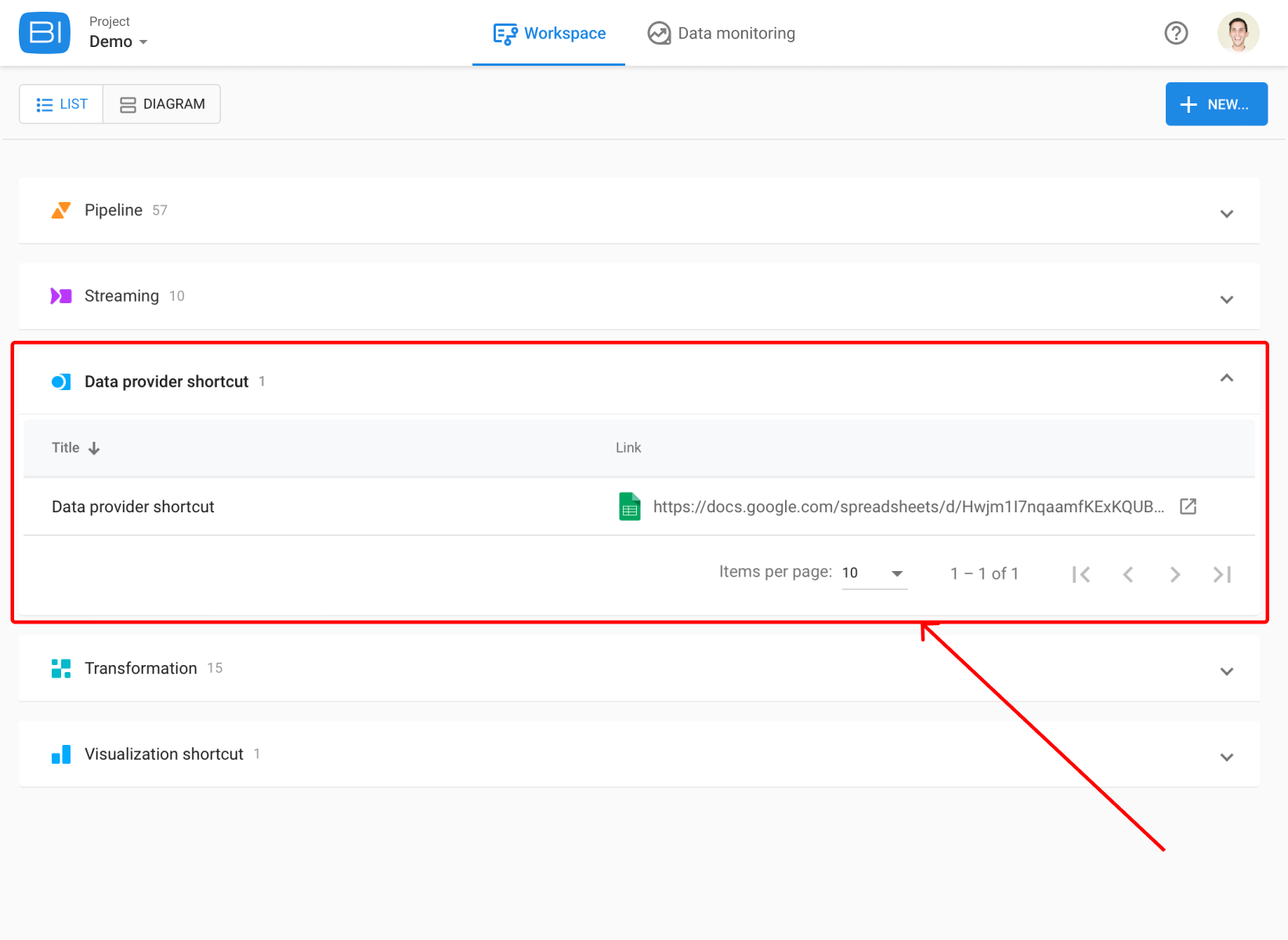Open the help question mark icon
The width and height of the screenshot is (1288, 940).
pyautogui.click(x=1176, y=33)
